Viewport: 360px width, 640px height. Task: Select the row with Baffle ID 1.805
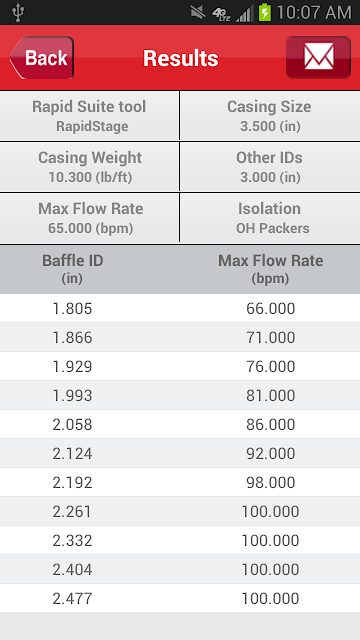[x=180, y=309]
